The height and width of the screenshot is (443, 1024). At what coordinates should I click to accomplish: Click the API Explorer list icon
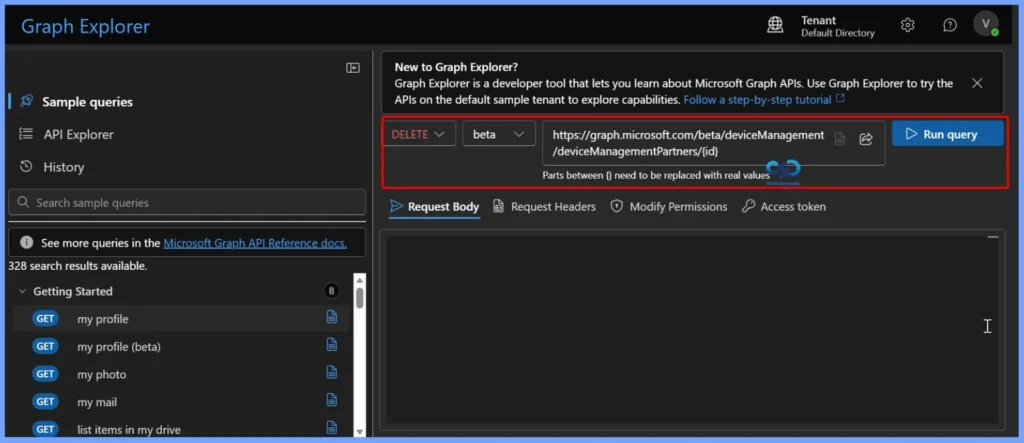coord(26,134)
